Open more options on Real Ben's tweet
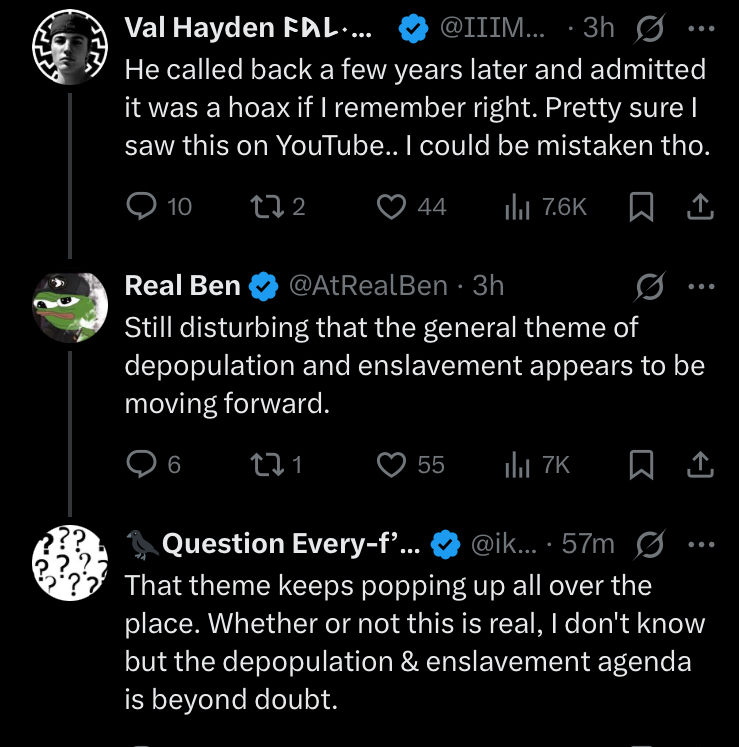 702,287
